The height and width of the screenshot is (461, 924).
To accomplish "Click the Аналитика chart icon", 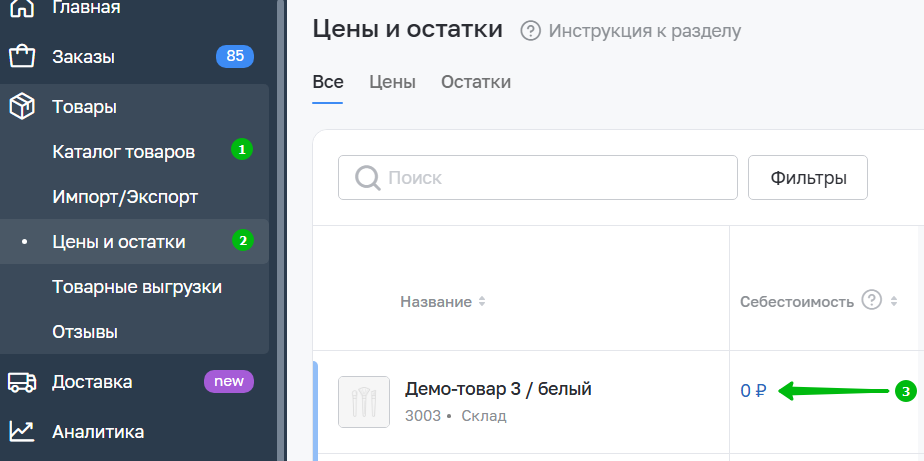I will click(23, 432).
